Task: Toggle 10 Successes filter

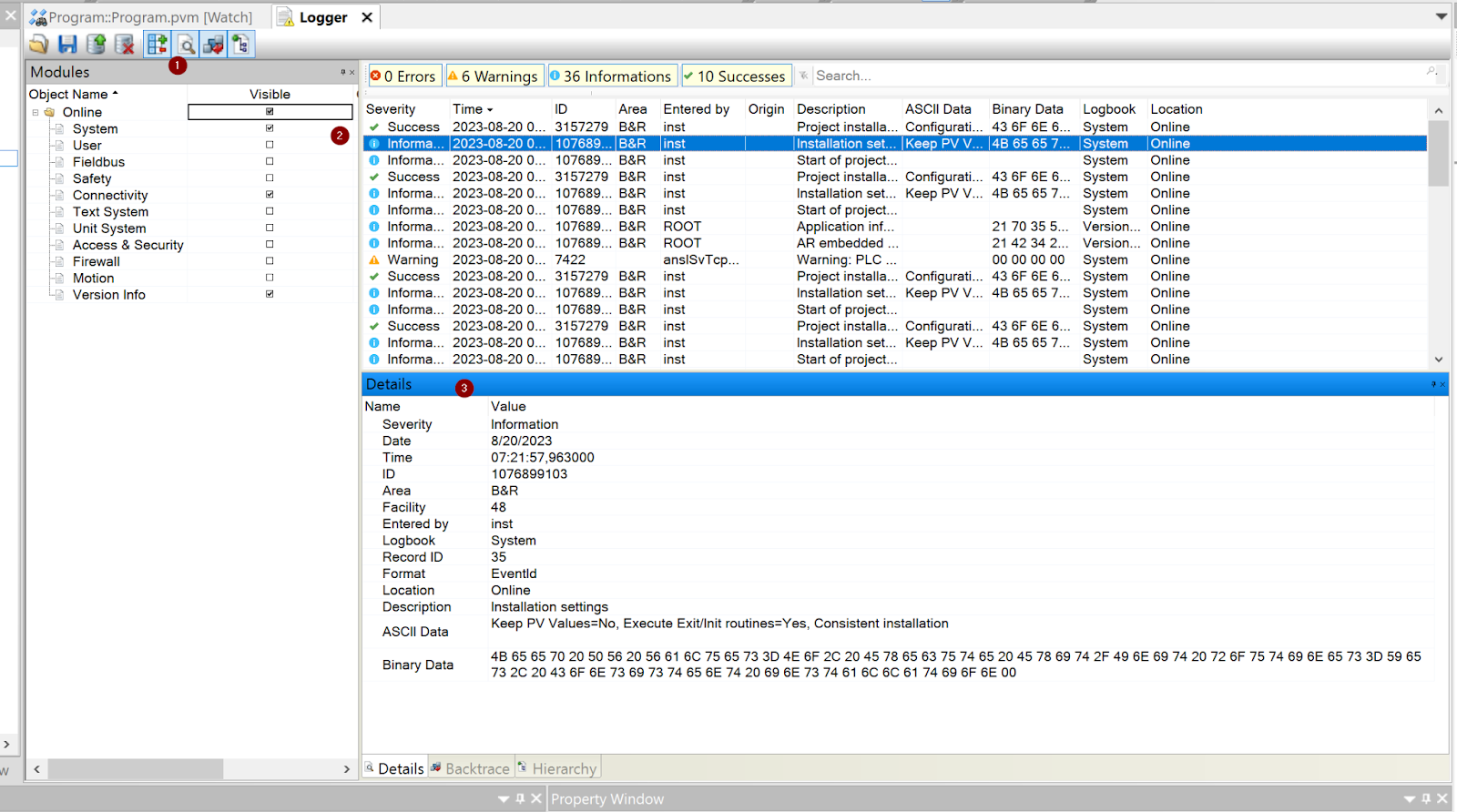Action: point(736,76)
